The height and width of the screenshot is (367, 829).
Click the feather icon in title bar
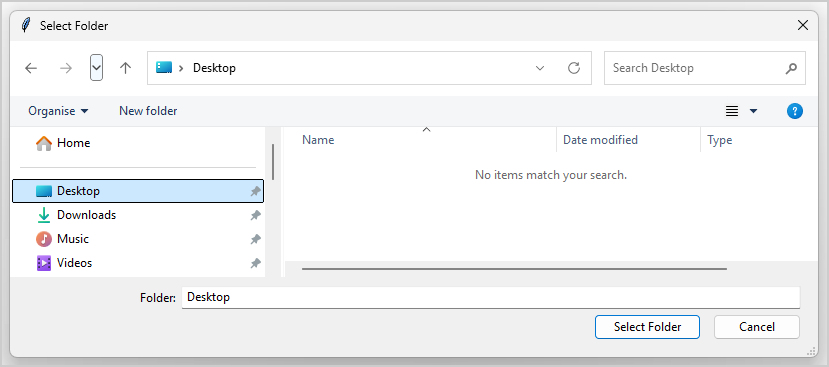click(x=25, y=25)
